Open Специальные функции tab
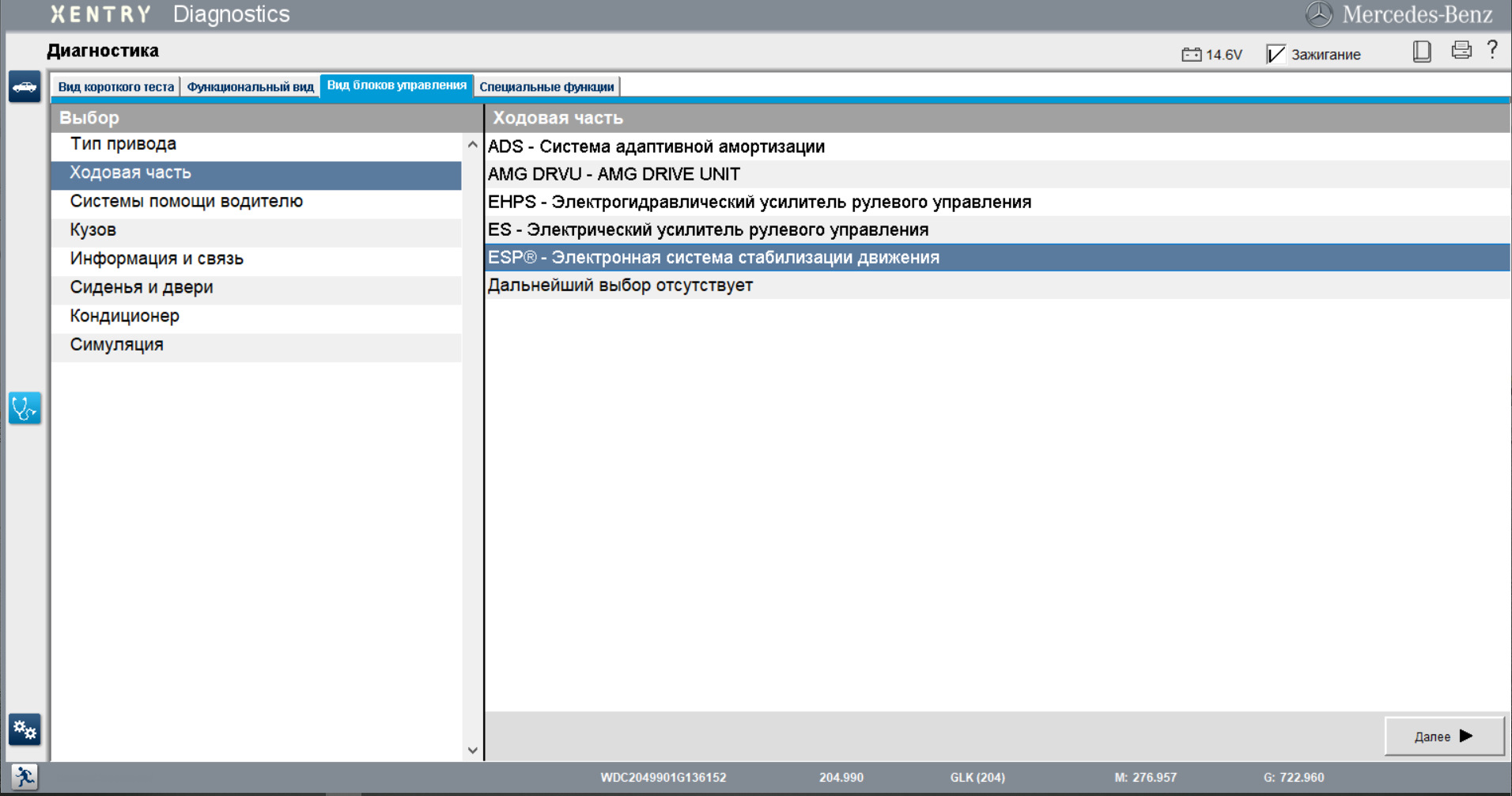This screenshot has height=796, width=1512. coord(546,87)
